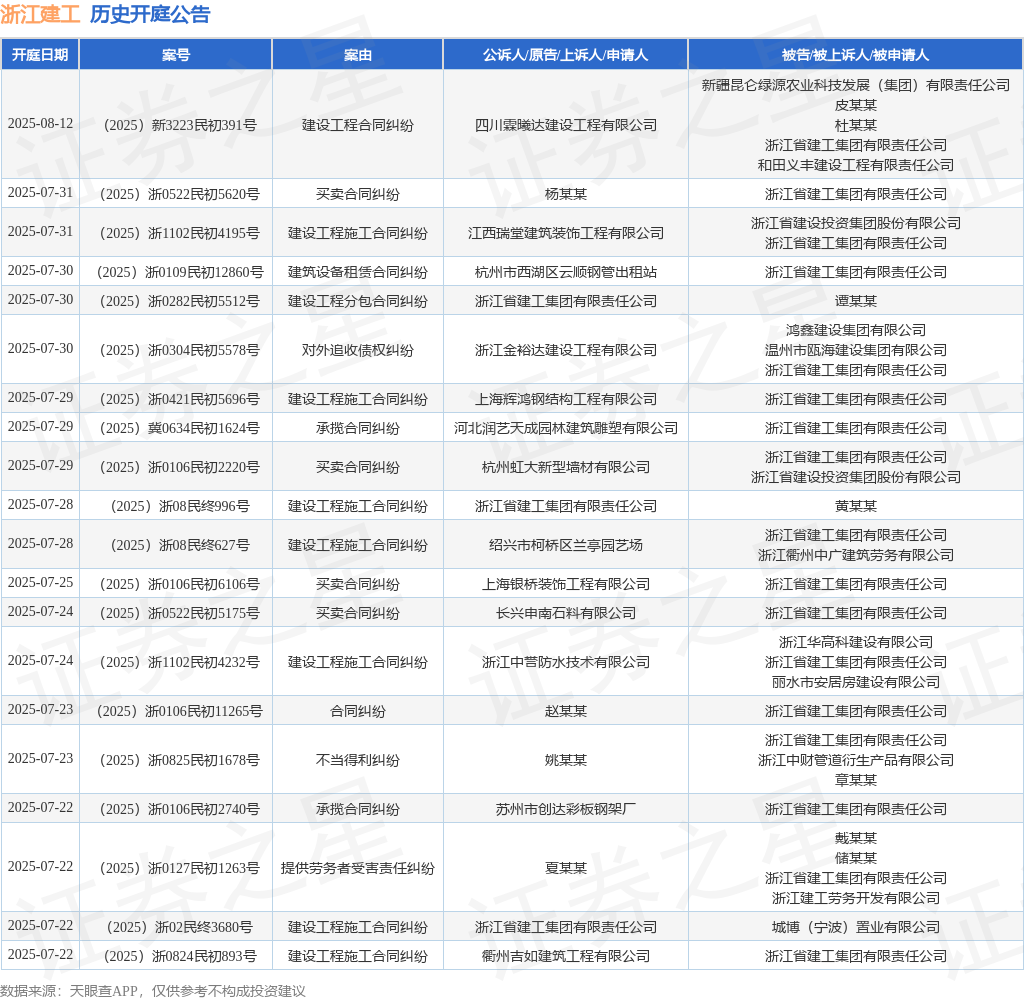Click plaintiff 衢州吉如建筑工程有限公司
This screenshot has width=1024, height=1000.
tap(566, 956)
